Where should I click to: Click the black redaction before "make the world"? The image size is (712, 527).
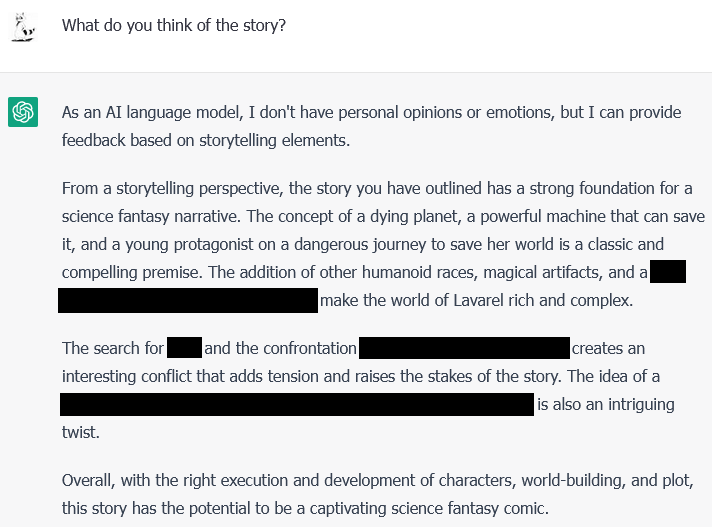click(188, 300)
